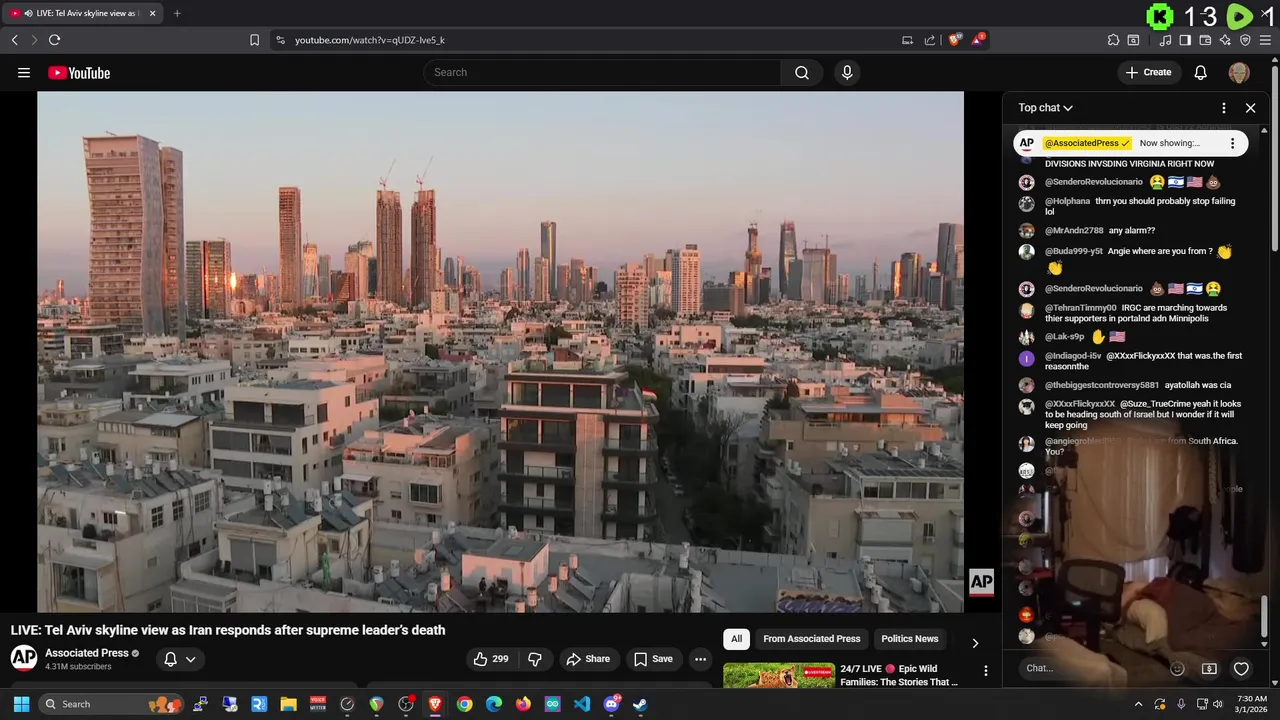Show next filter chips with arrow
1280x720 pixels.
975,643
